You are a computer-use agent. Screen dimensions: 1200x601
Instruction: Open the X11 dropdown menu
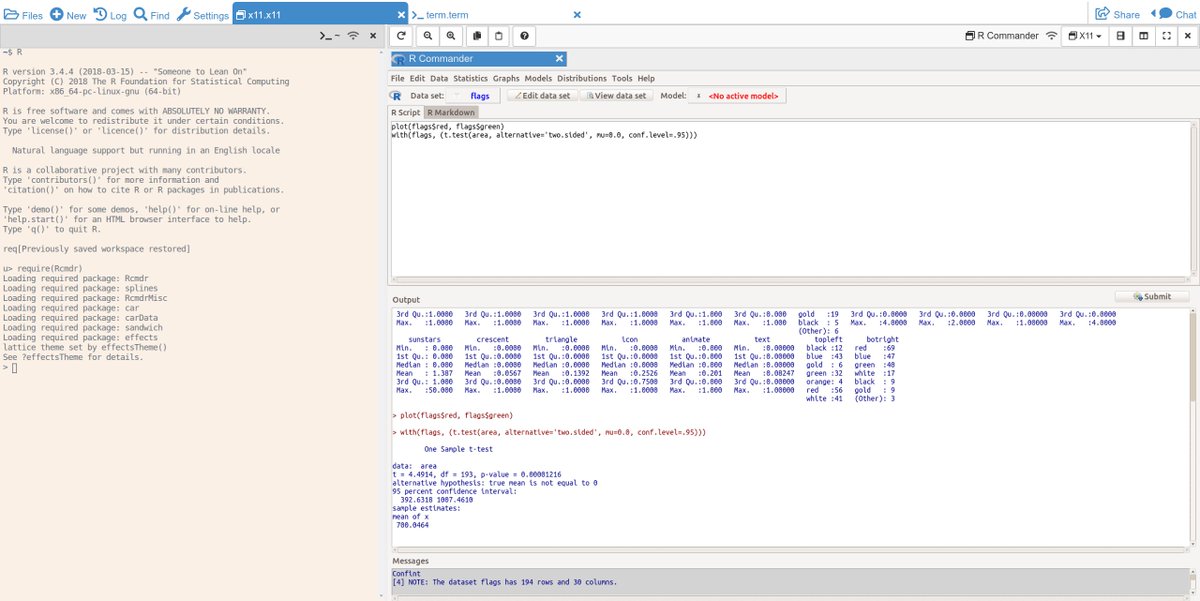coord(1084,36)
